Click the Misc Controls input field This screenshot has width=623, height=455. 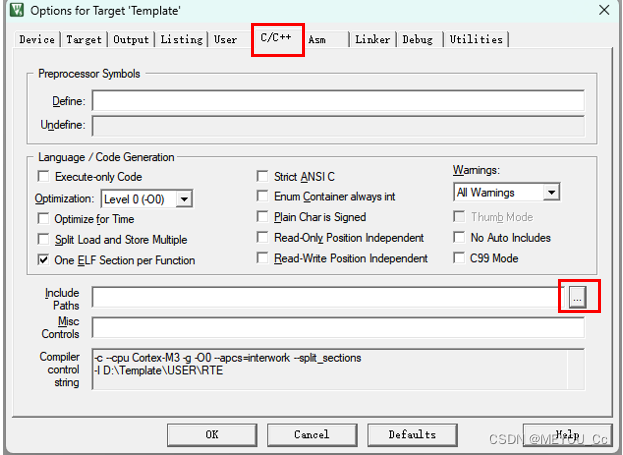(338, 327)
